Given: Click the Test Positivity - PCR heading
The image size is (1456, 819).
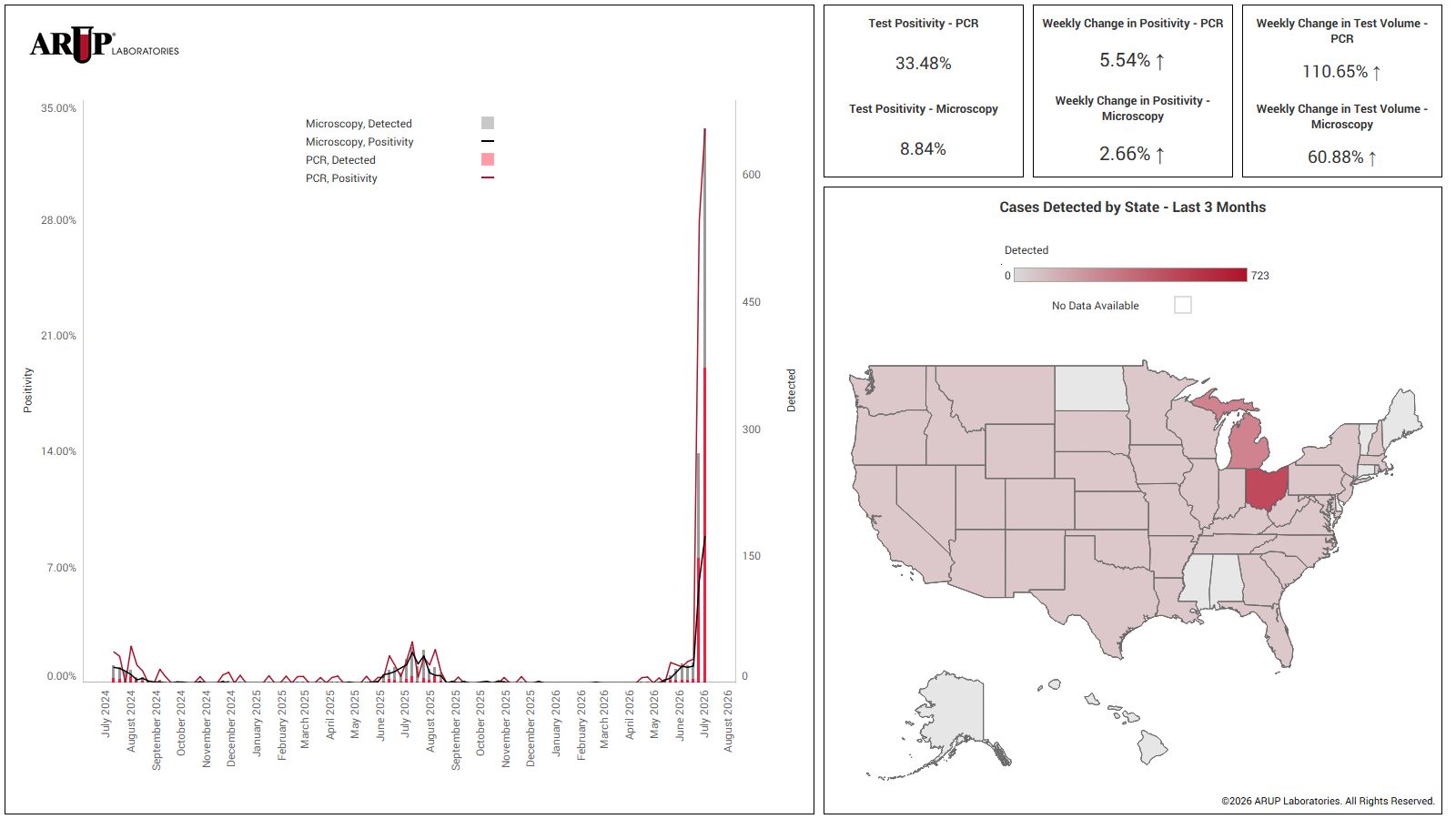Looking at the screenshot, I should coord(923,24).
